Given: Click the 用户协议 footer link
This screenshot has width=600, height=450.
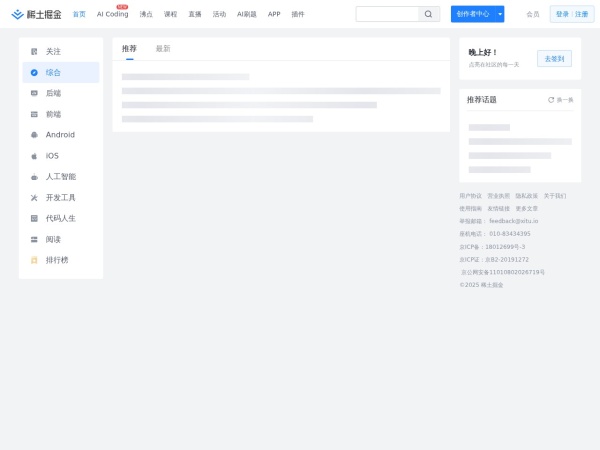Looking at the screenshot, I should click(x=470, y=196).
